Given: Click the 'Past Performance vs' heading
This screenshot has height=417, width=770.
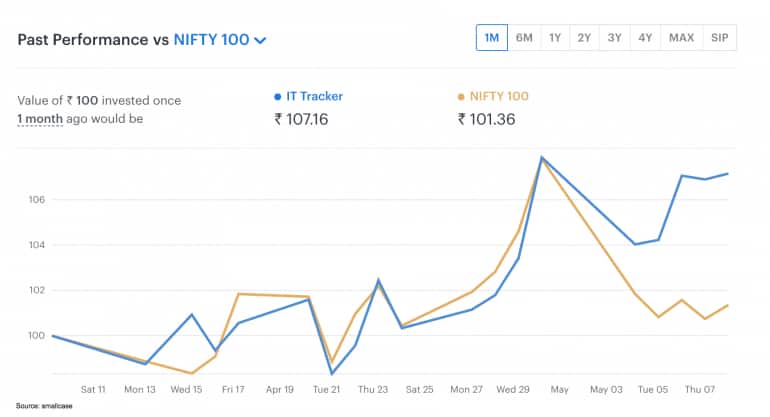Looking at the screenshot, I should click(93, 40).
